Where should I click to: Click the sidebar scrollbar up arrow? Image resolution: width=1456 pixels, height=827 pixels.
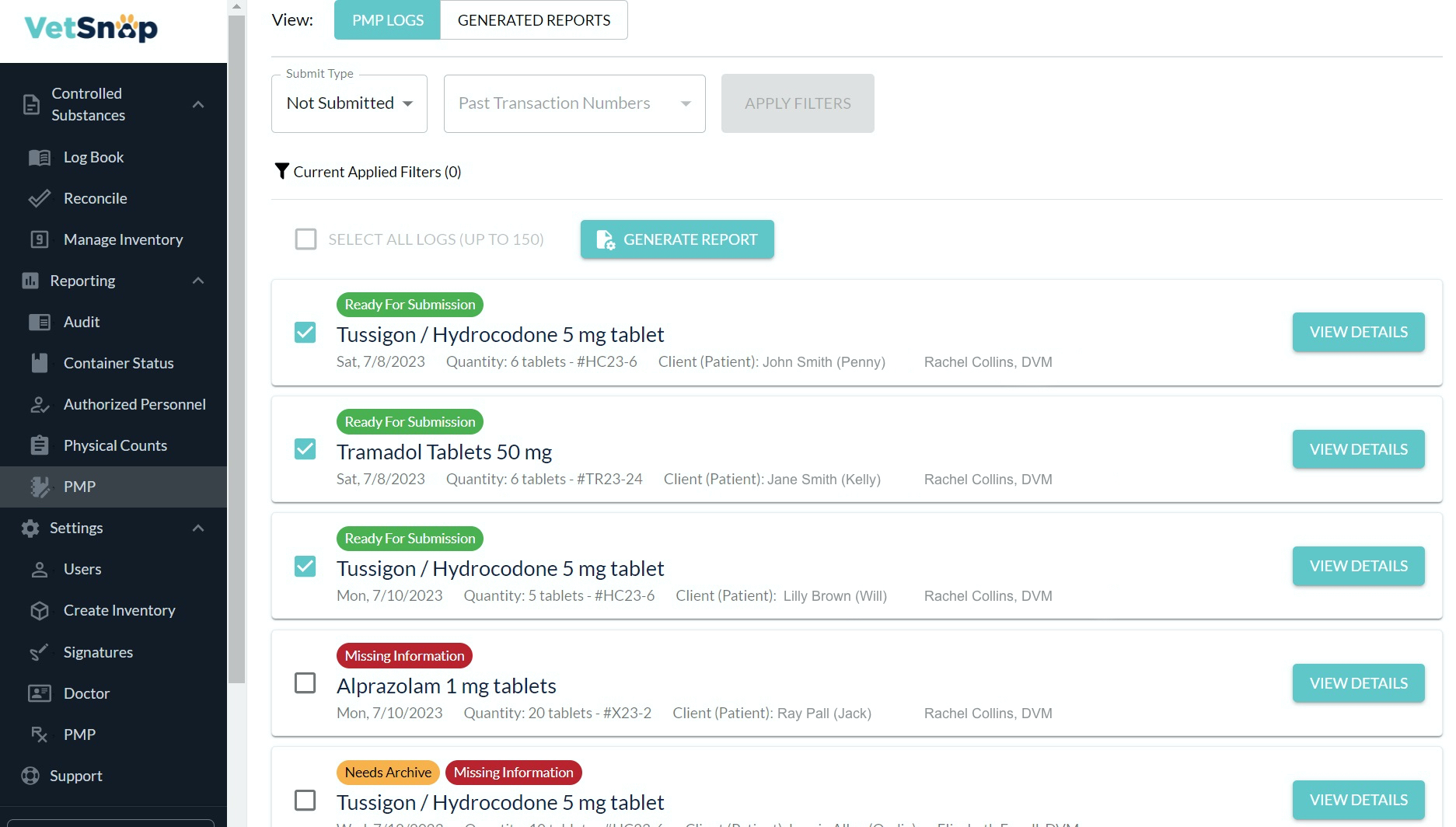pos(237,7)
